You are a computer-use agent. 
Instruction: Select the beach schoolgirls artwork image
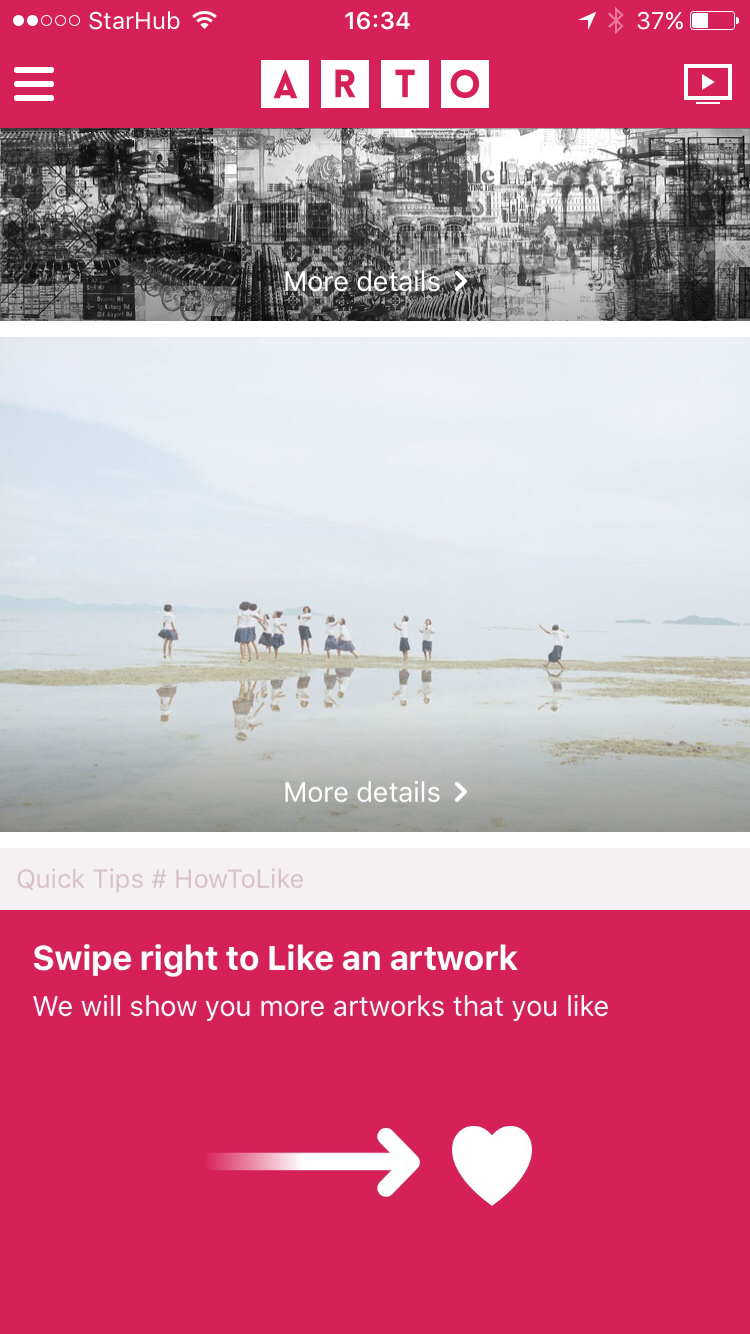click(375, 584)
